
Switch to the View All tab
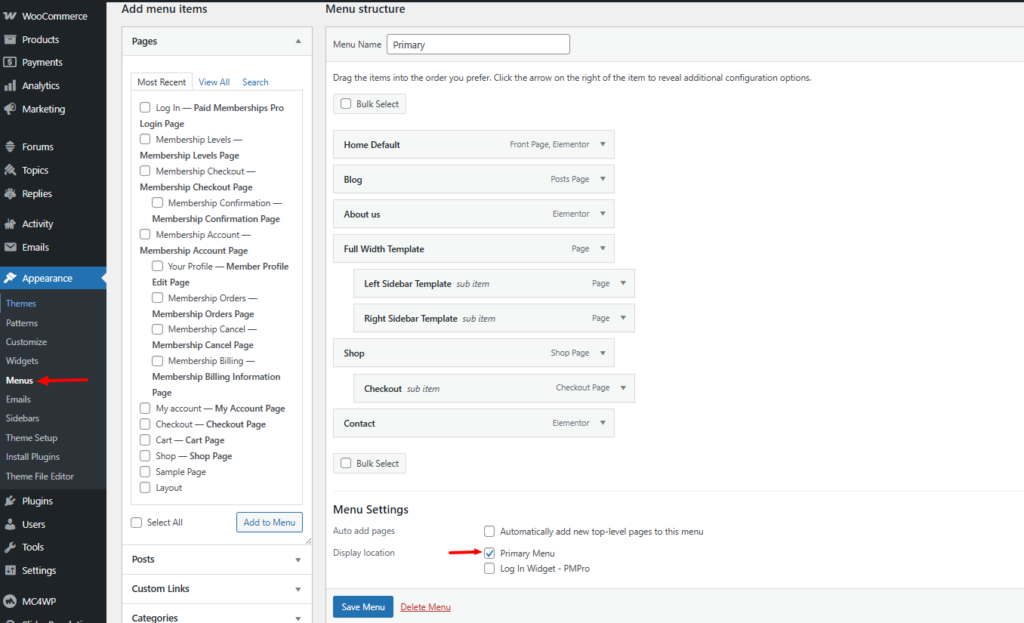pyautogui.click(x=214, y=82)
